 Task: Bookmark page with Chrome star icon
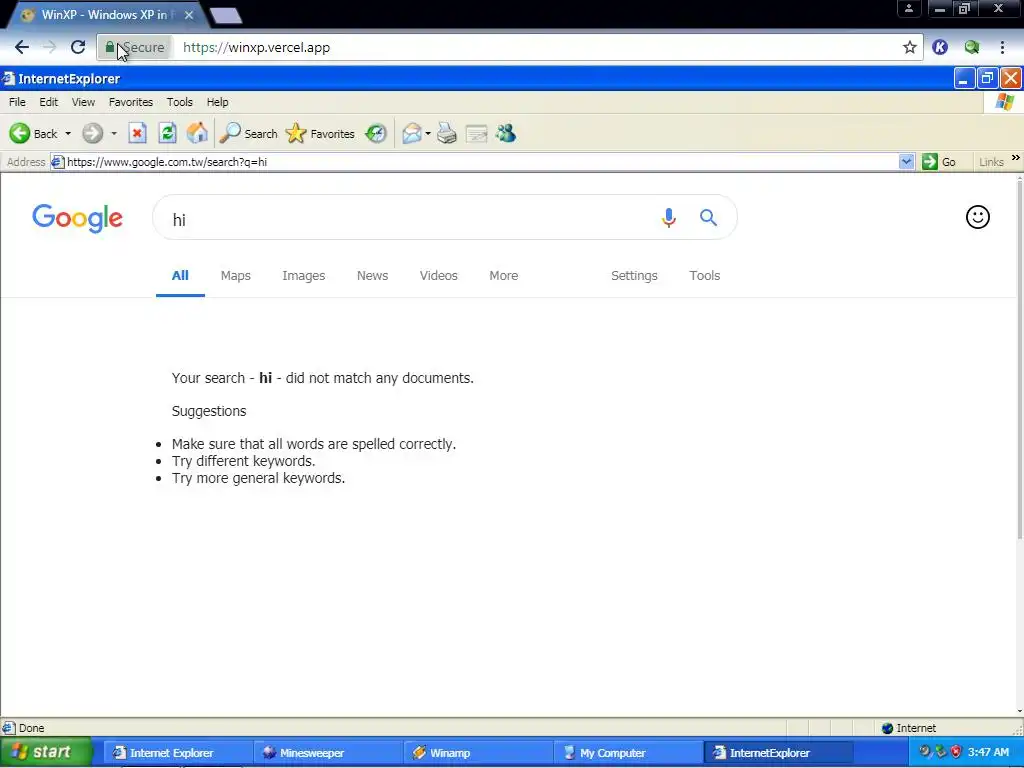(910, 47)
